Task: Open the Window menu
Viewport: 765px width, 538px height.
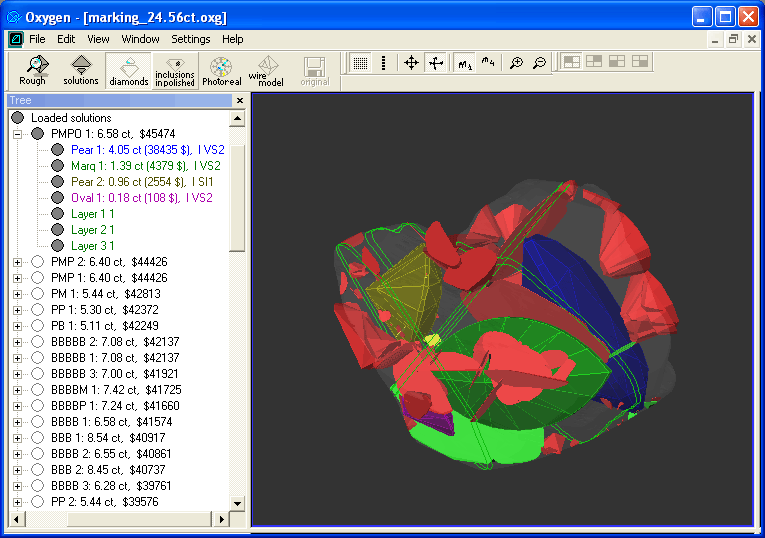Action: 140,39
